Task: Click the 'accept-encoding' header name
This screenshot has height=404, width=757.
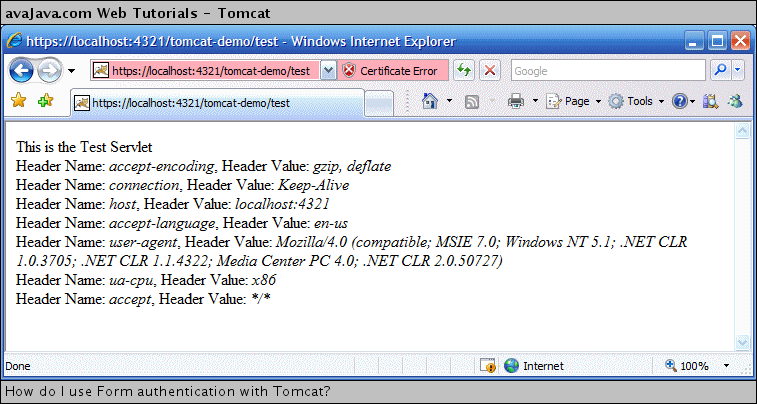Action: click(162, 166)
